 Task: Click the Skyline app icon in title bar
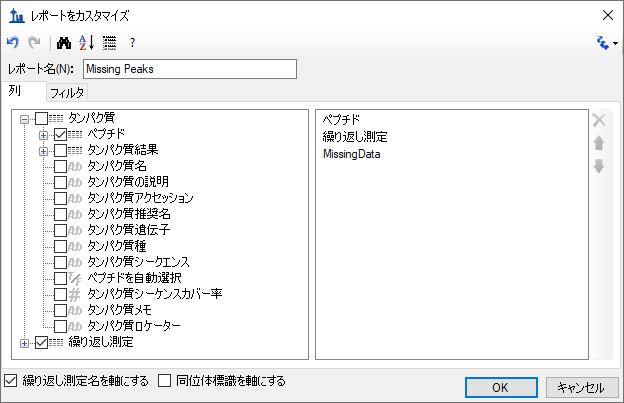[17, 16]
